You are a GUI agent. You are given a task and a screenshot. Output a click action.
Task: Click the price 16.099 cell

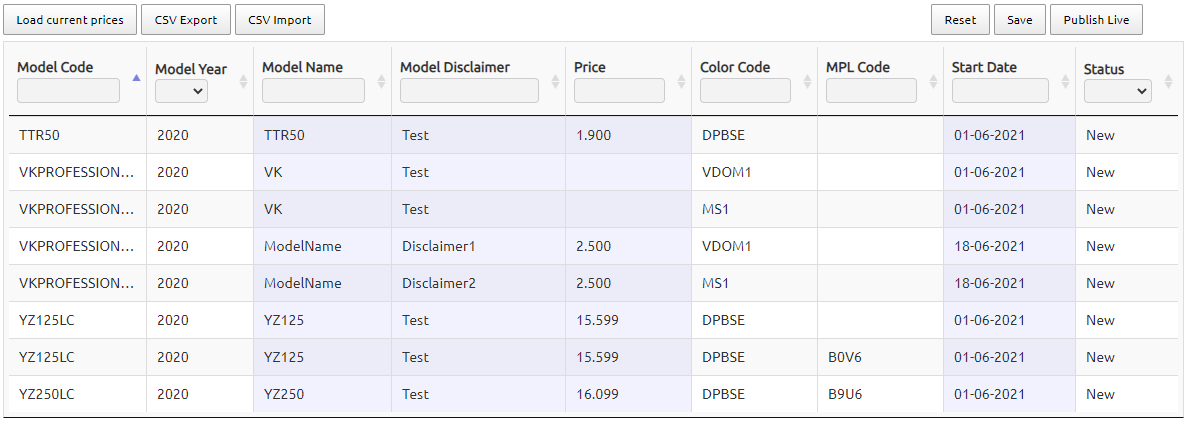(x=629, y=394)
